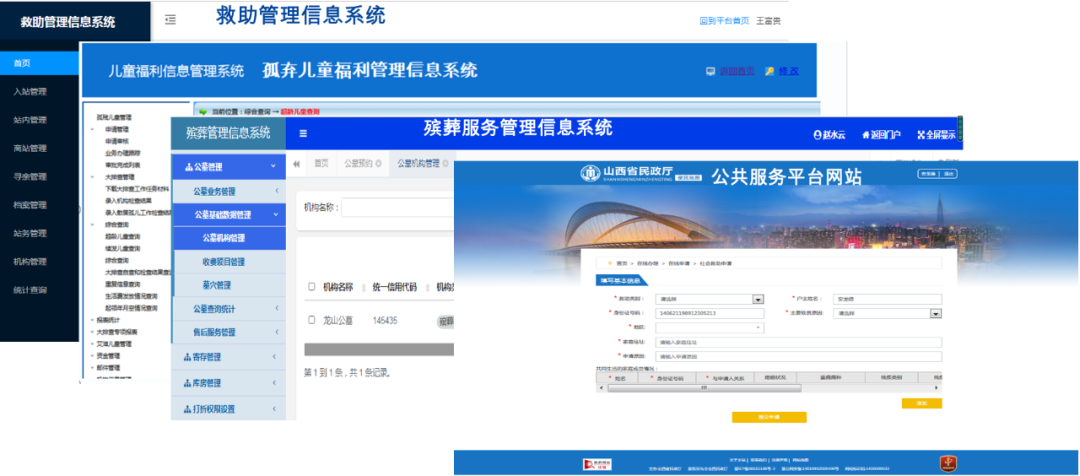
Task: Click the home icon for 返回门户
Action: [x=866, y=134]
